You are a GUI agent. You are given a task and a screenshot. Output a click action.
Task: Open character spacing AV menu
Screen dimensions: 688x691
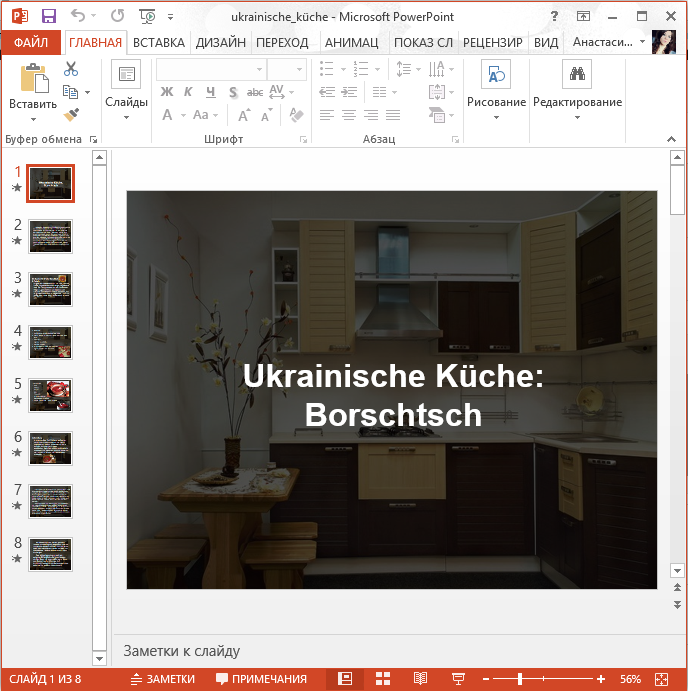281,92
